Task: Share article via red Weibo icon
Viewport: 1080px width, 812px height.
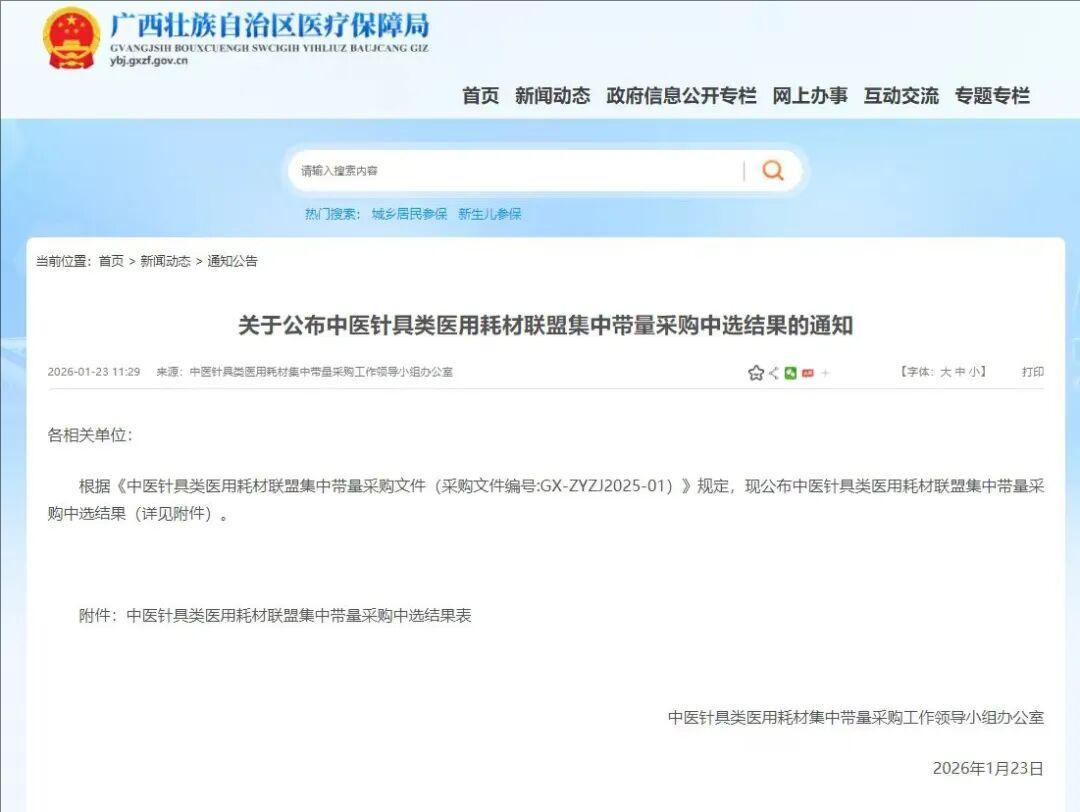Action: (808, 373)
